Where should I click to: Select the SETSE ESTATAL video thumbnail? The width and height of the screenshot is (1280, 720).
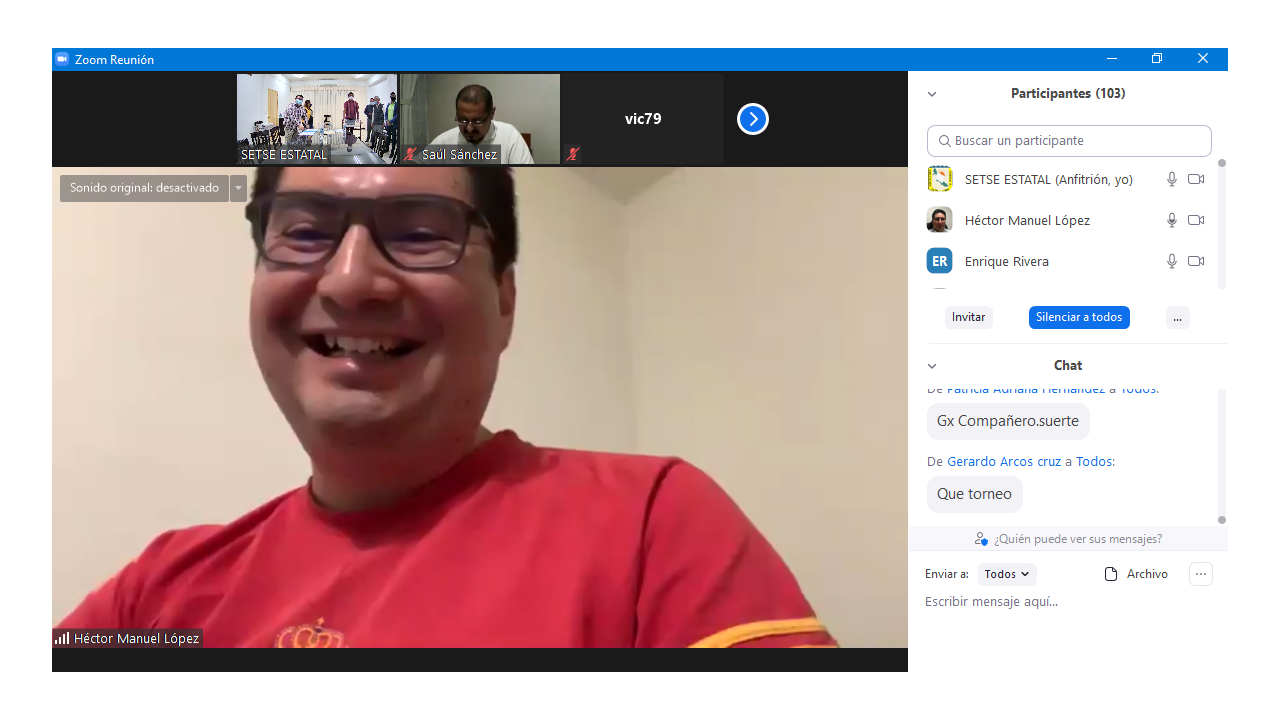317,119
